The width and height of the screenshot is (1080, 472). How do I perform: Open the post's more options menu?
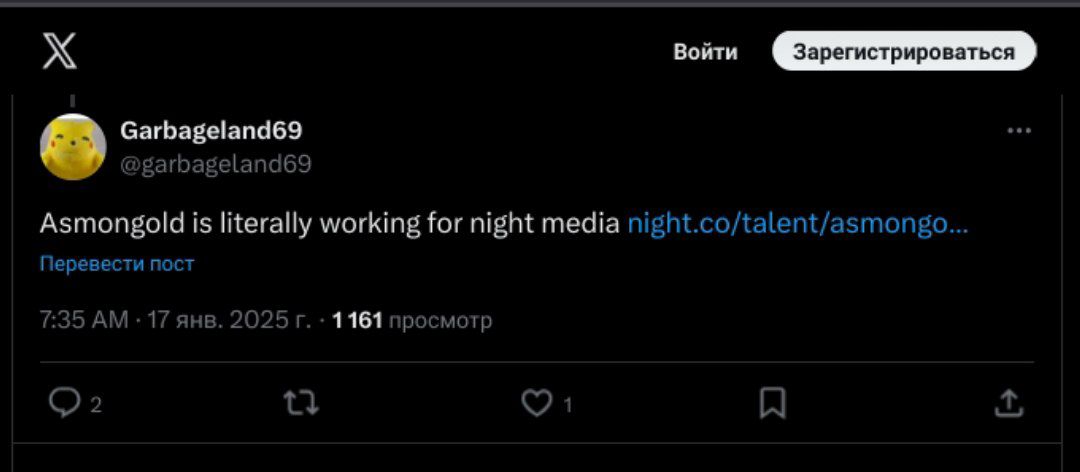coord(1019,131)
